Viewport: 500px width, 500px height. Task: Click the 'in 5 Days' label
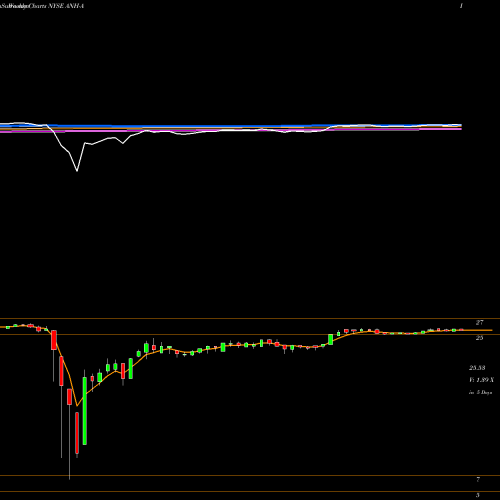tap(480, 393)
